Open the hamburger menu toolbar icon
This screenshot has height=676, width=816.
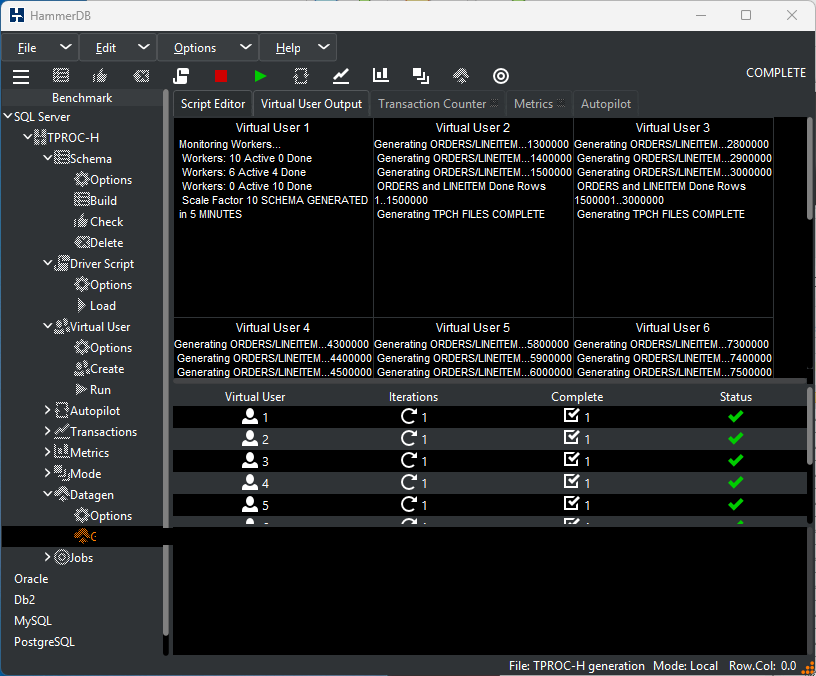21,76
